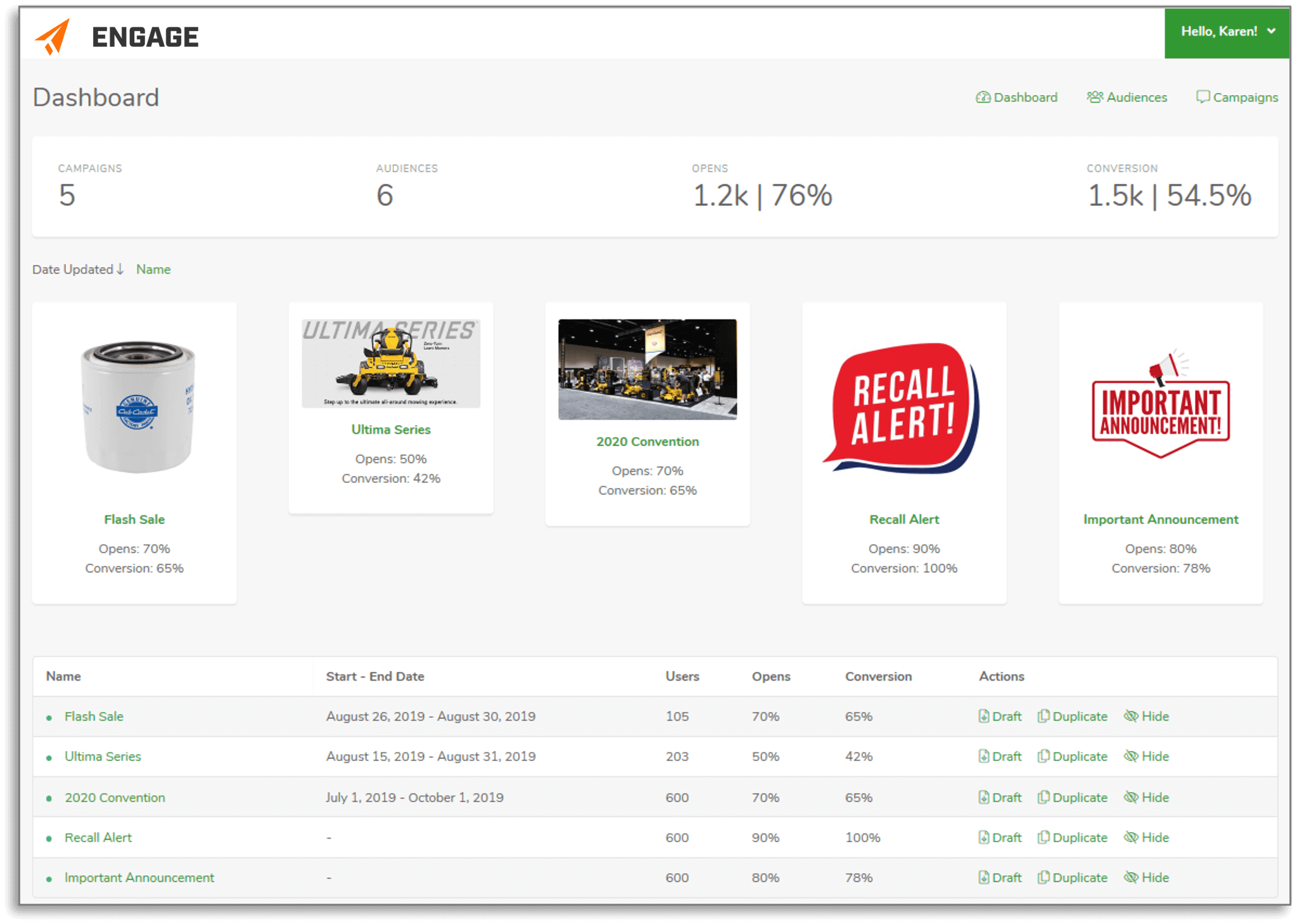This screenshot has width=1297, height=924.
Task: Duplicate the 2020 Convention campaign
Action: (1073, 797)
